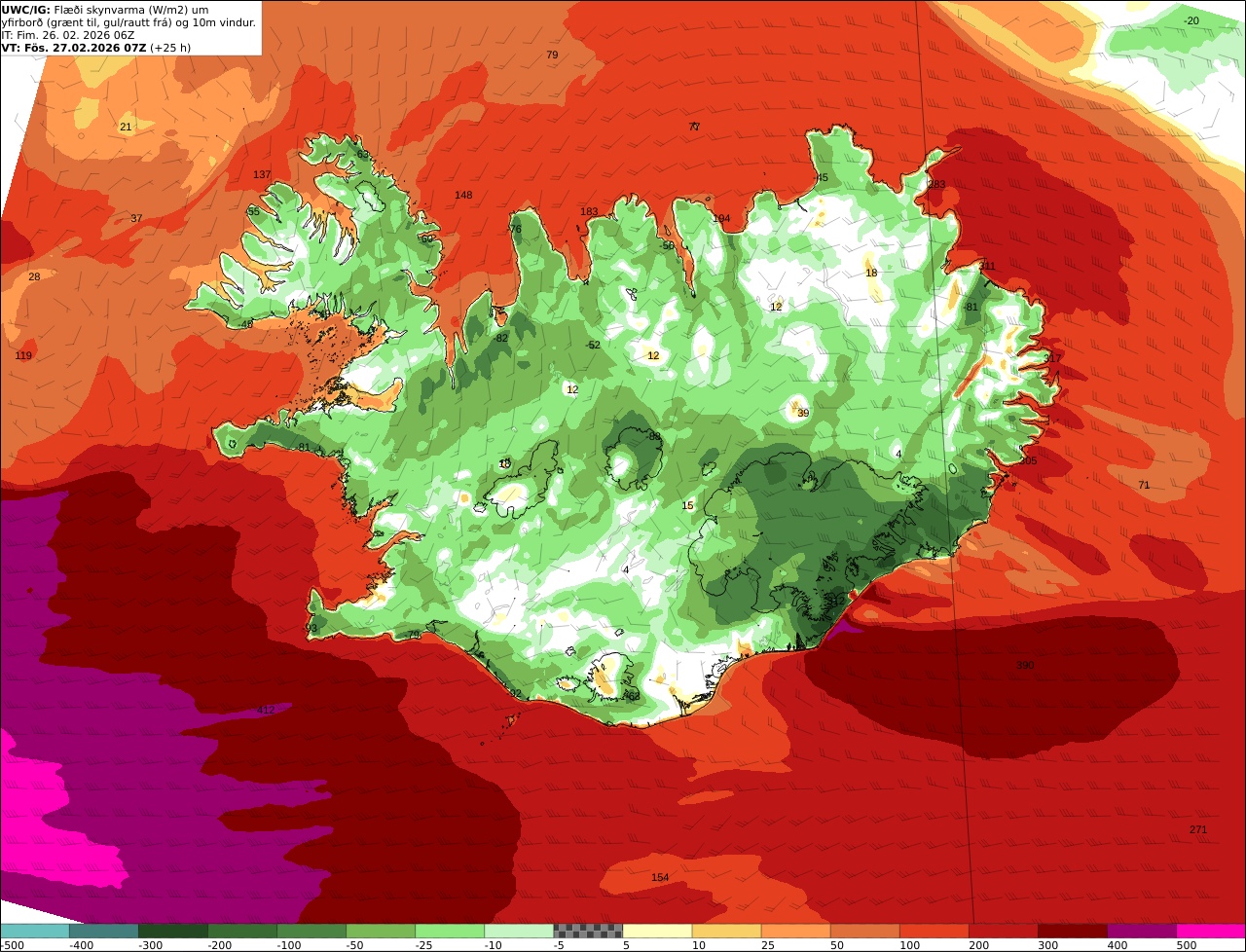Click the red 200 to 300 legend swatch

(1003, 931)
